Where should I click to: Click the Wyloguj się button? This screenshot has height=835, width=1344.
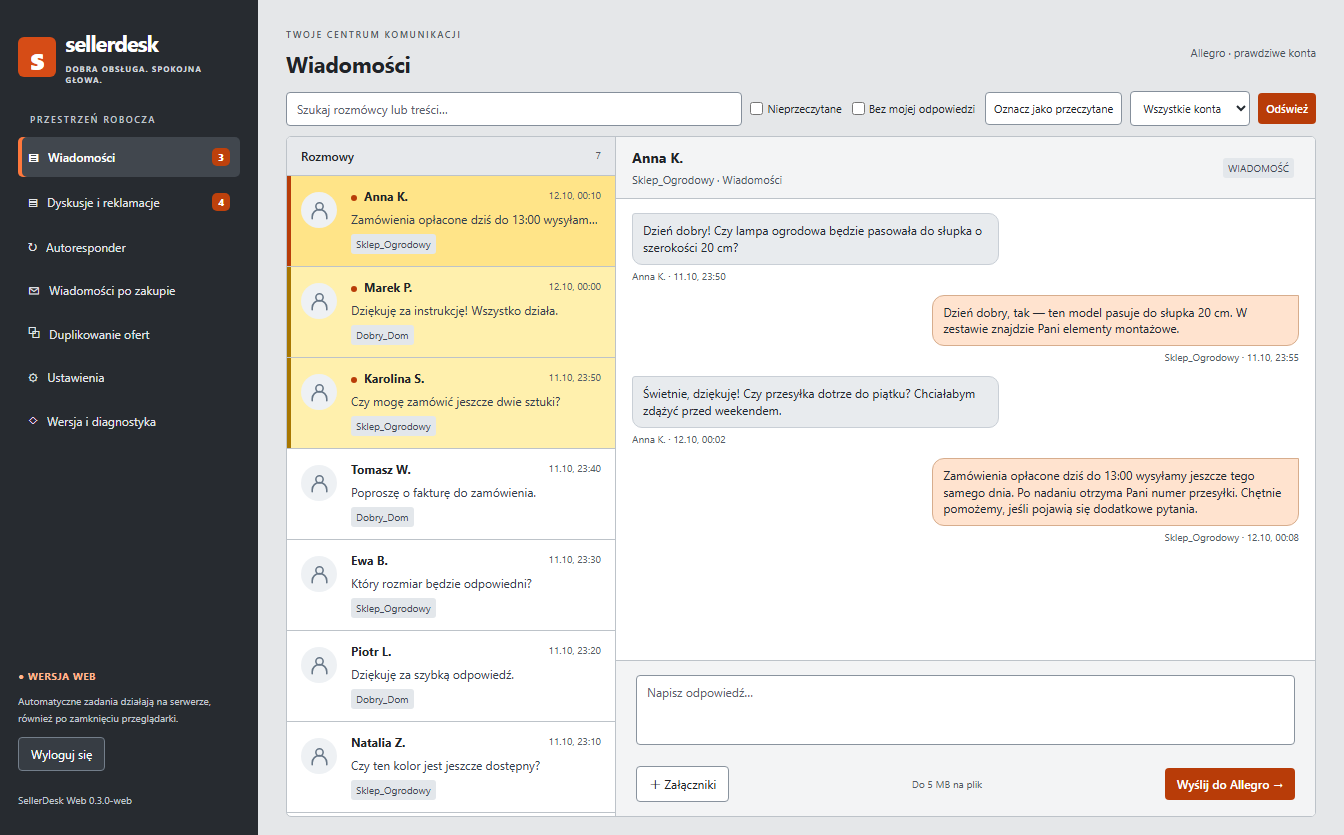(61, 755)
